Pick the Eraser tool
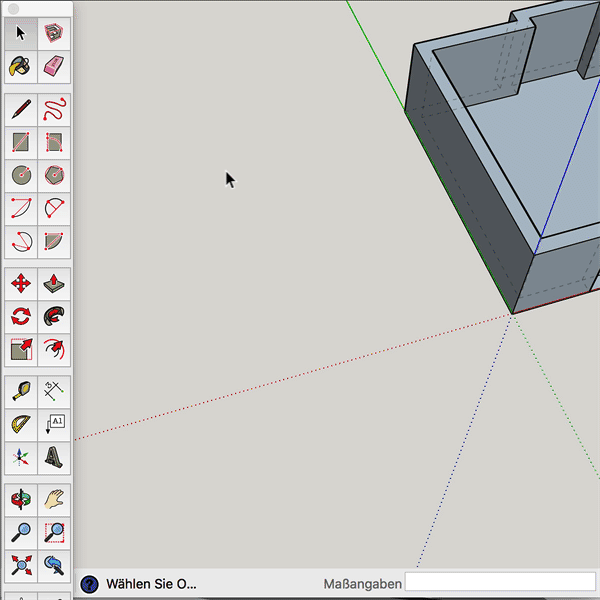This screenshot has width=600, height=600. click(54, 67)
